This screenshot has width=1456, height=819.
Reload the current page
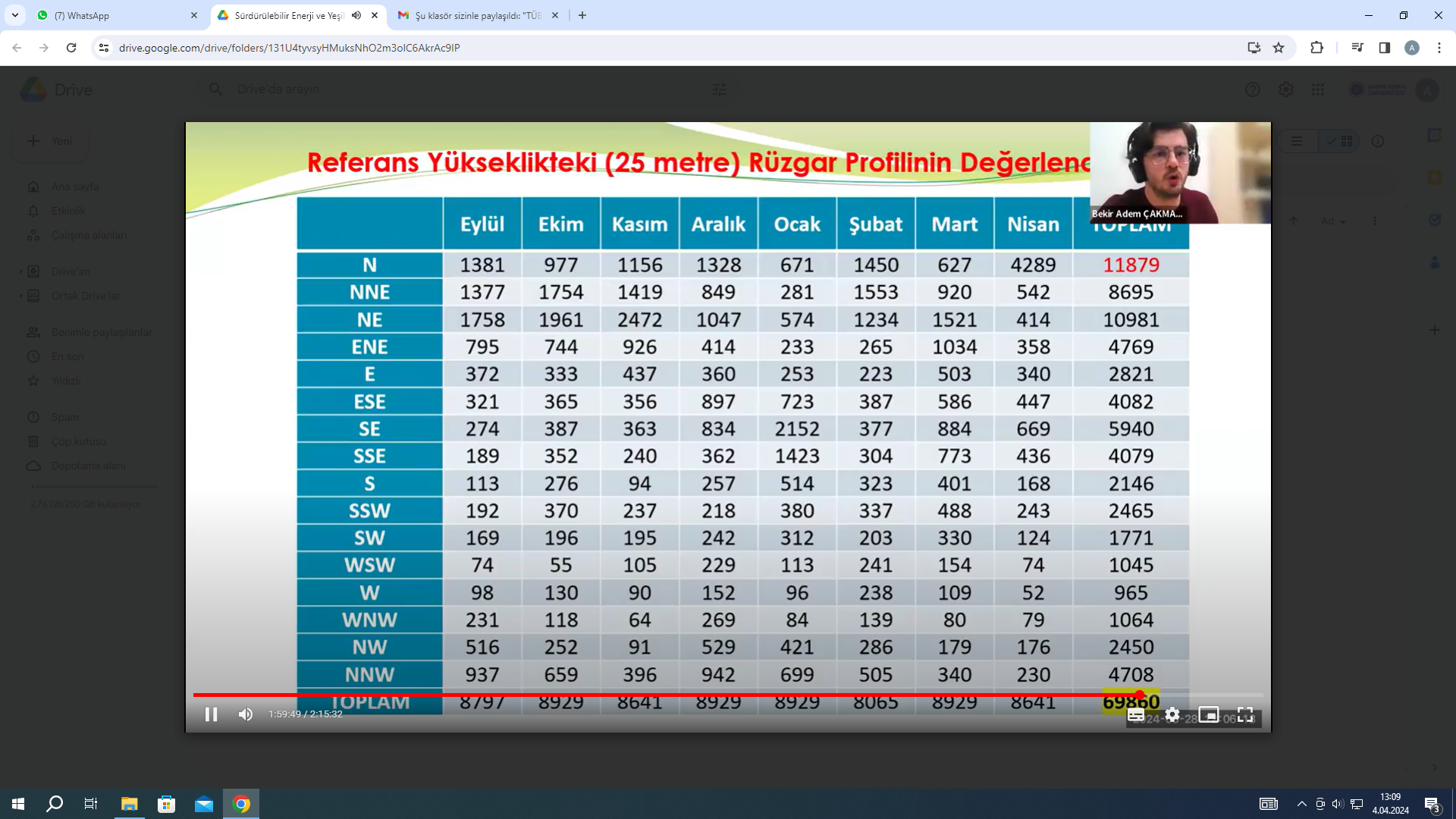tap(71, 48)
